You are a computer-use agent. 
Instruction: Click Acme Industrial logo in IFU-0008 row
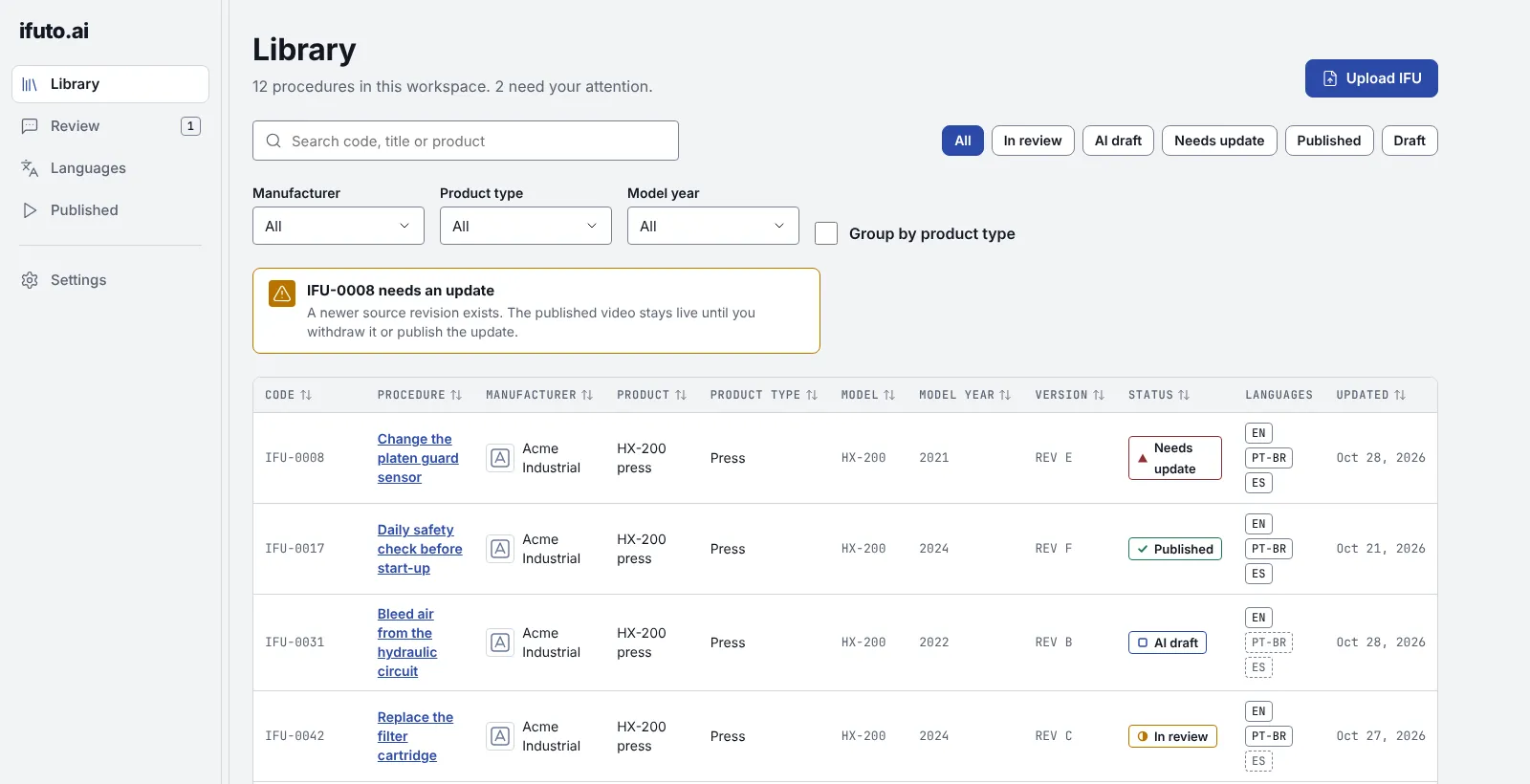tap(500, 458)
